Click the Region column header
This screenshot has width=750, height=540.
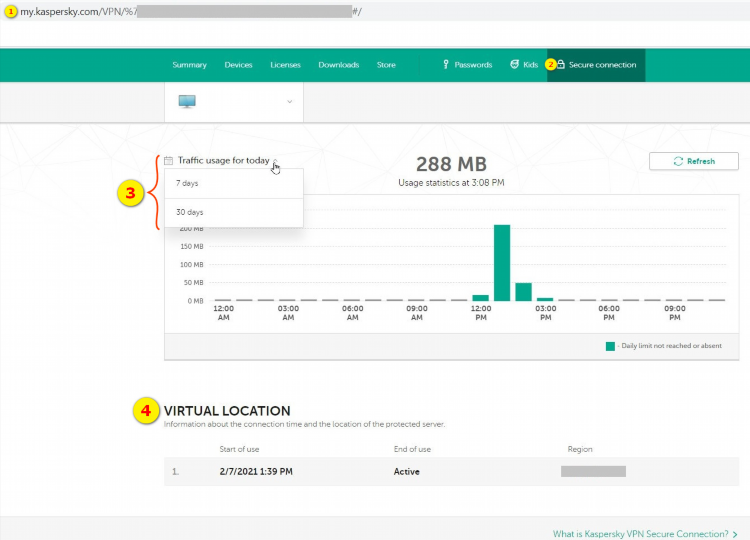coord(580,449)
